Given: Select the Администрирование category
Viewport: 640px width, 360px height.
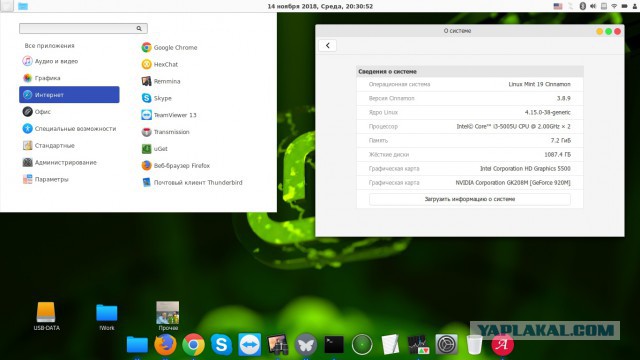Looking at the screenshot, I should 60,162.
